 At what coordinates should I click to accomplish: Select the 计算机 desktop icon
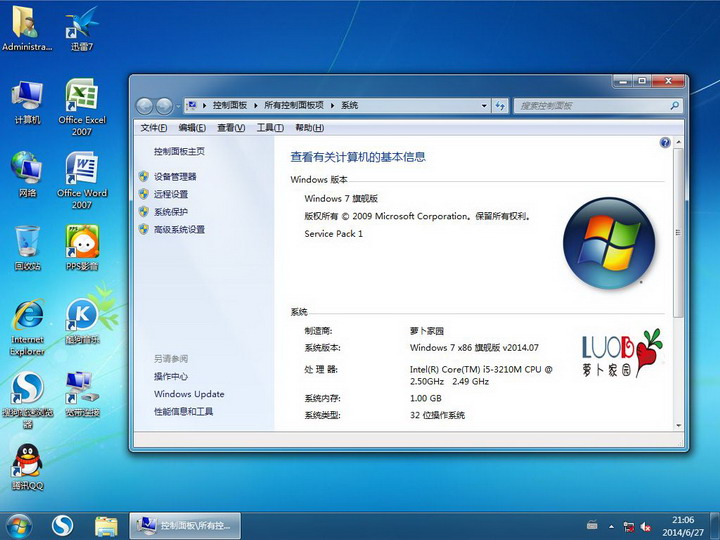pos(27,102)
